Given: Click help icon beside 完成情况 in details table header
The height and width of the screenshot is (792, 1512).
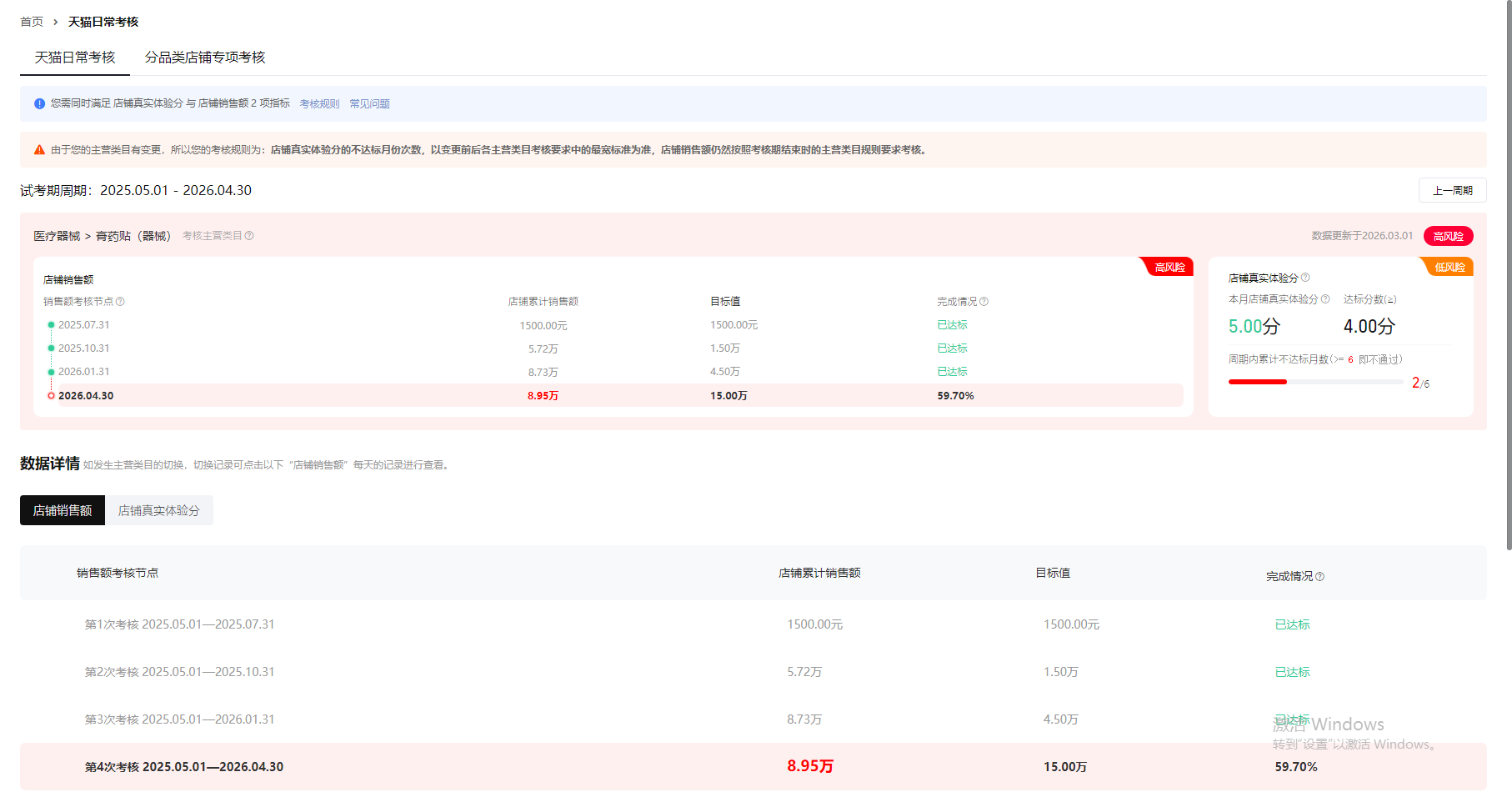Looking at the screenshot, I should [1320, 577].
